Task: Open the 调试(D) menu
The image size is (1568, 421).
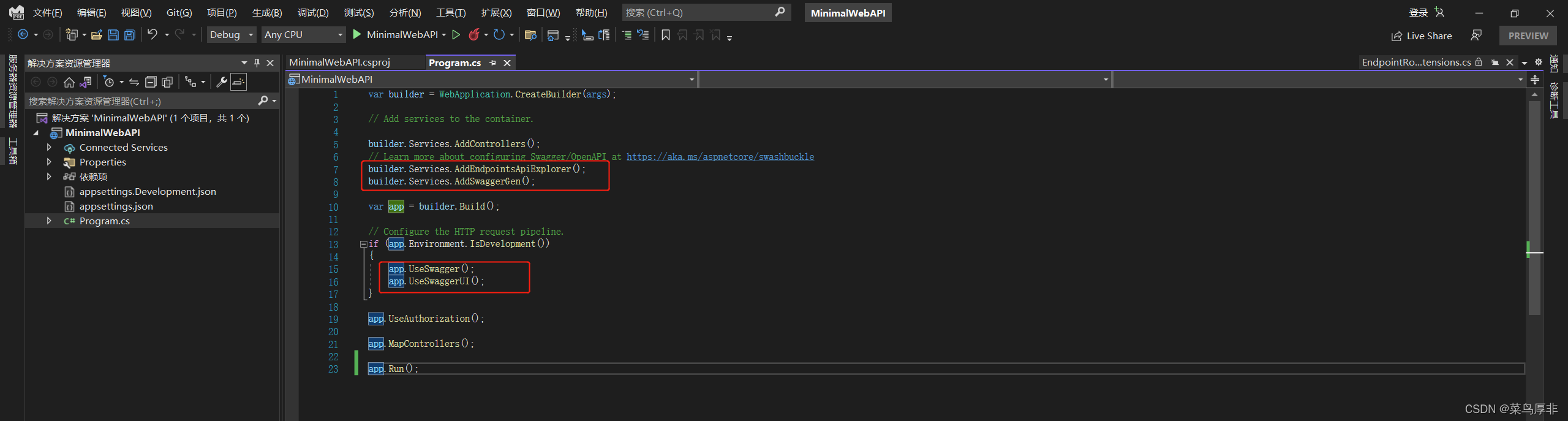Action: (x=313, y=13)
